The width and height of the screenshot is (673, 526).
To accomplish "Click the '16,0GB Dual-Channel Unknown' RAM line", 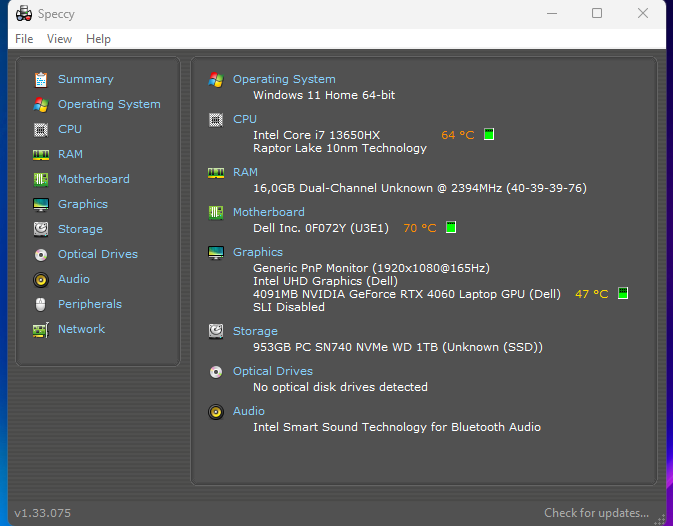I will coord(420,188).
